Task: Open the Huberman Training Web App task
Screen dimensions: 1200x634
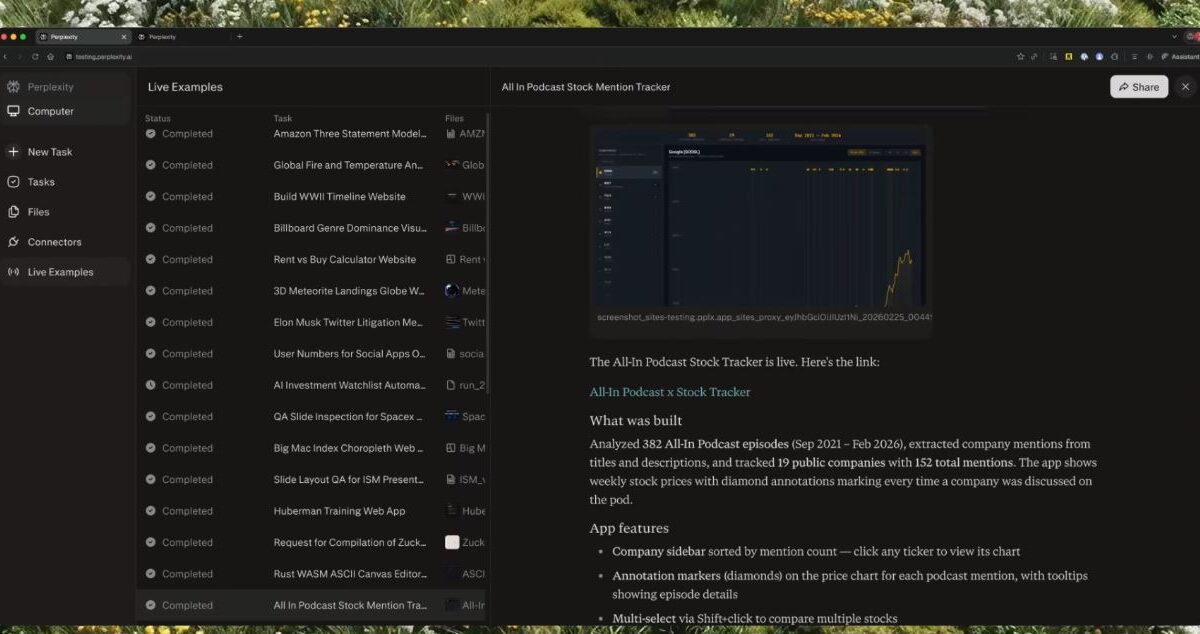Action: pos(340,511)
